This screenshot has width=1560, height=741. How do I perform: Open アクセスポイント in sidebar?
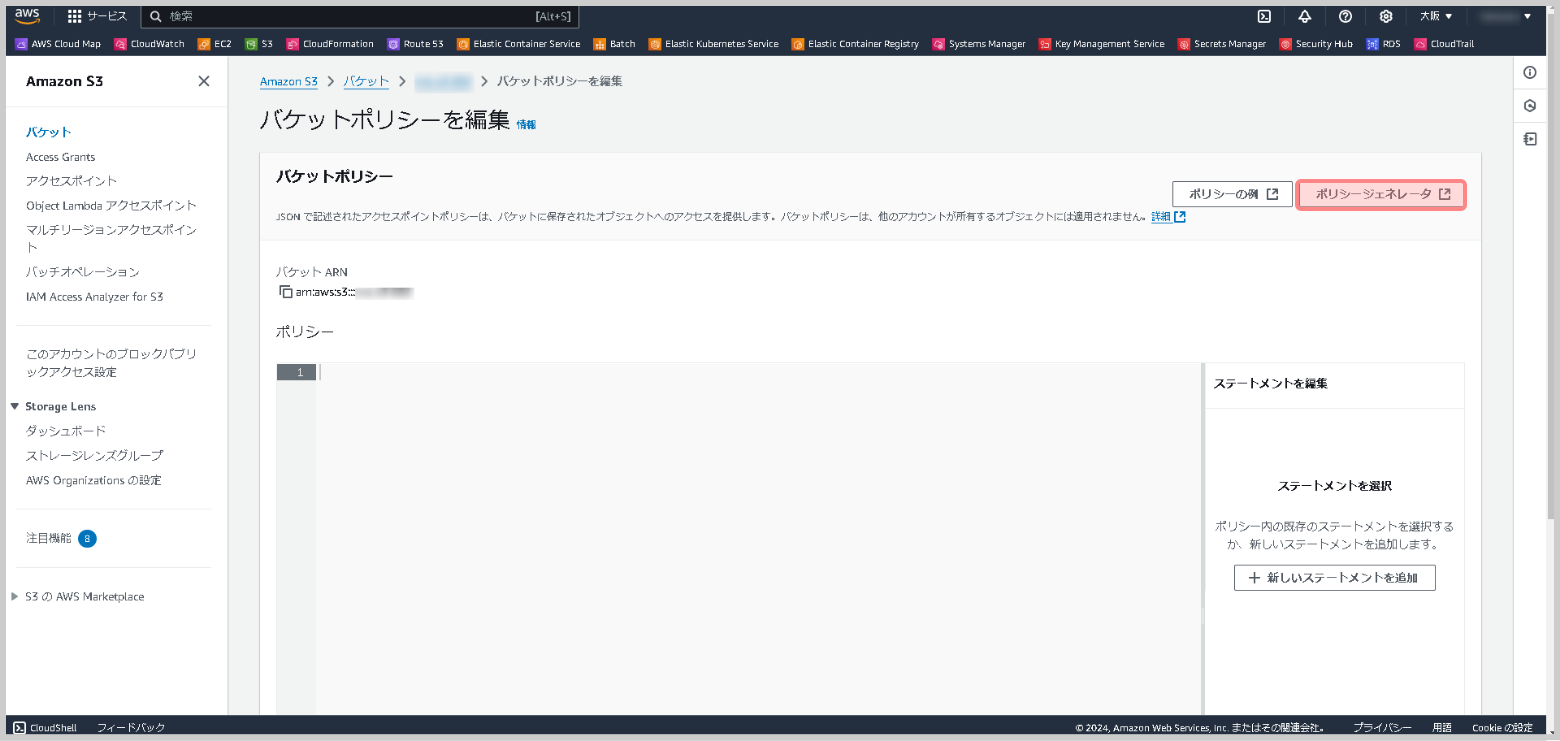click(72, 181)
